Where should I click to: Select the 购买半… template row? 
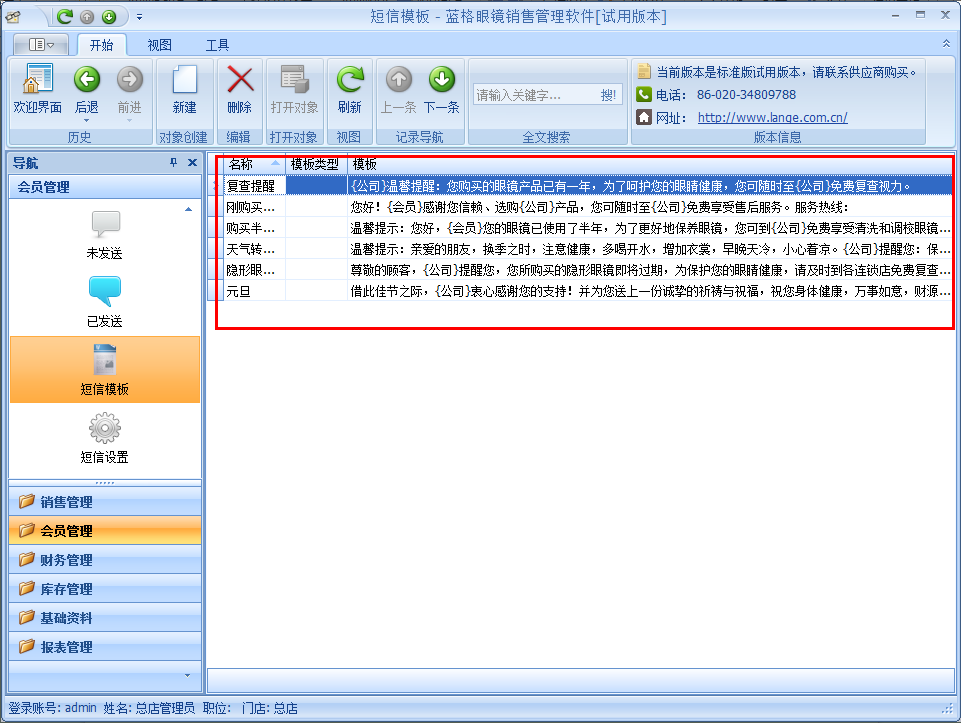pyautogui.click(x=582, y=228)
